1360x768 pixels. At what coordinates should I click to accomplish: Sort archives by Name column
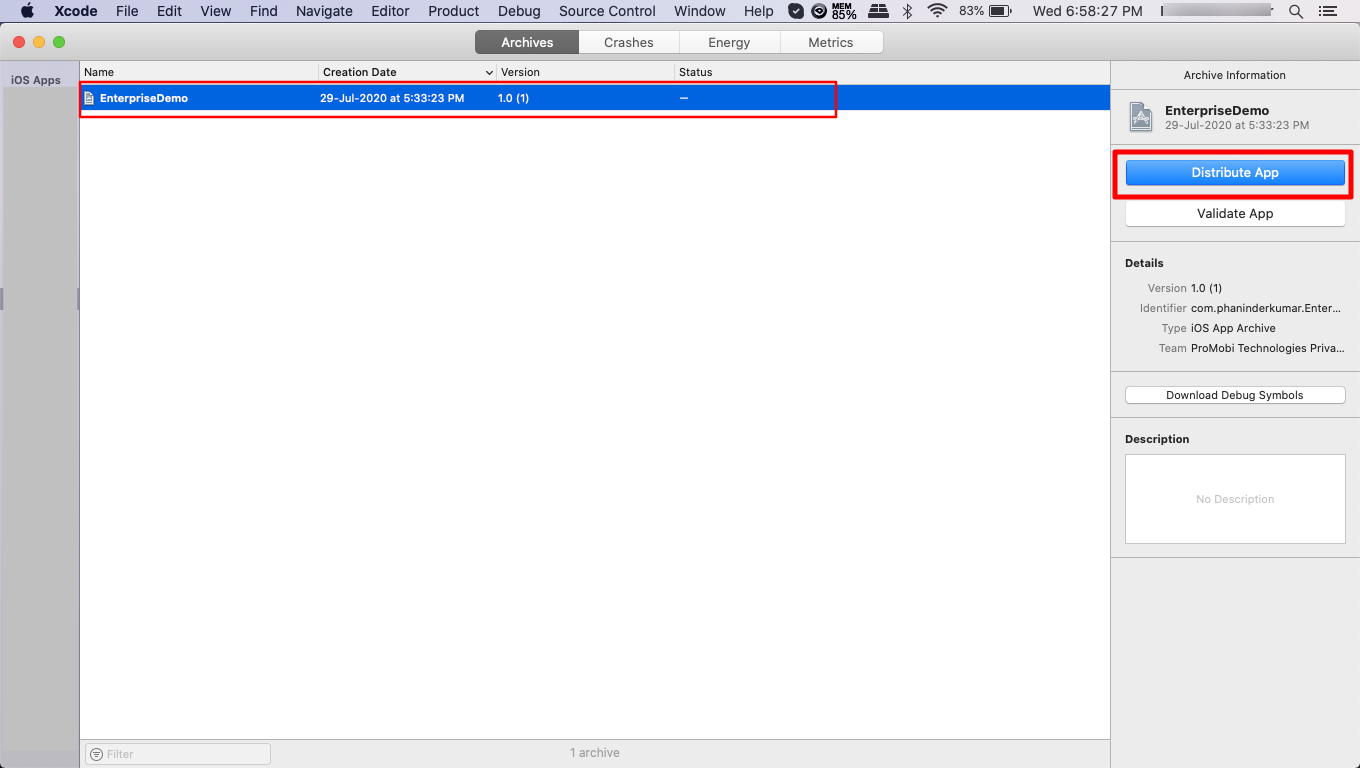(199, 72)
